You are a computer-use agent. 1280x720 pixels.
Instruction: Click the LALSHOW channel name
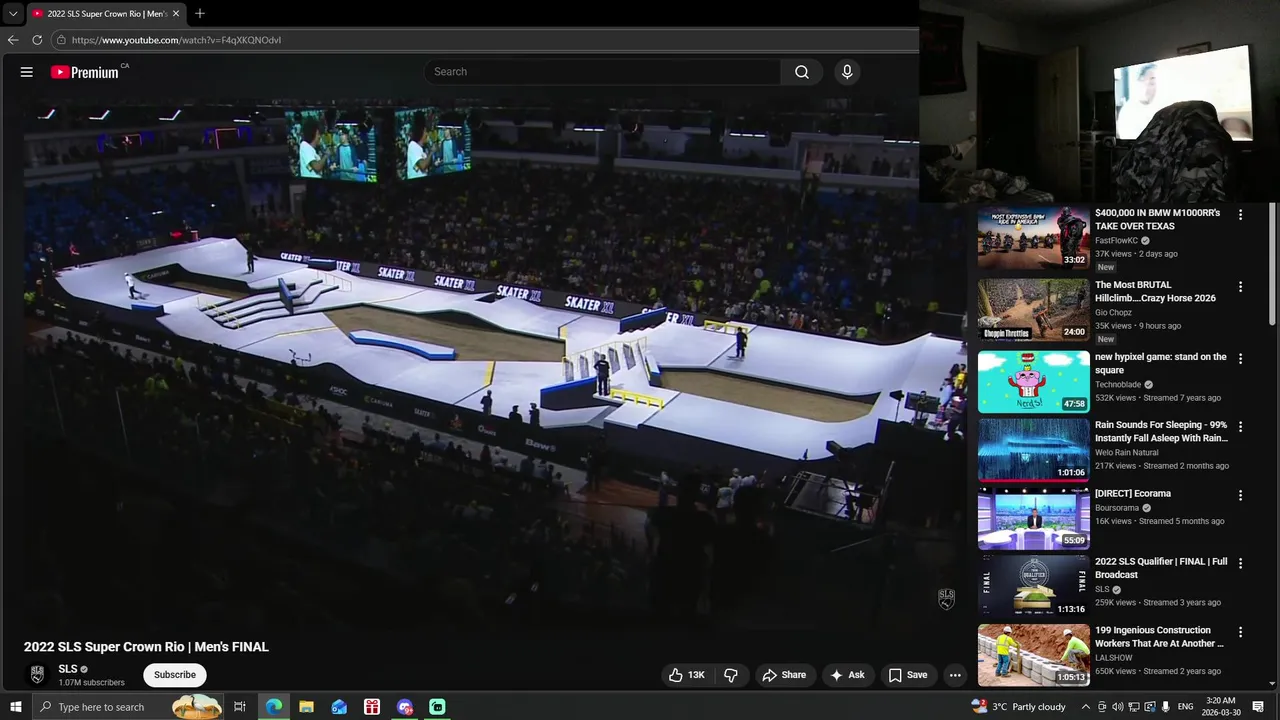1114,658
